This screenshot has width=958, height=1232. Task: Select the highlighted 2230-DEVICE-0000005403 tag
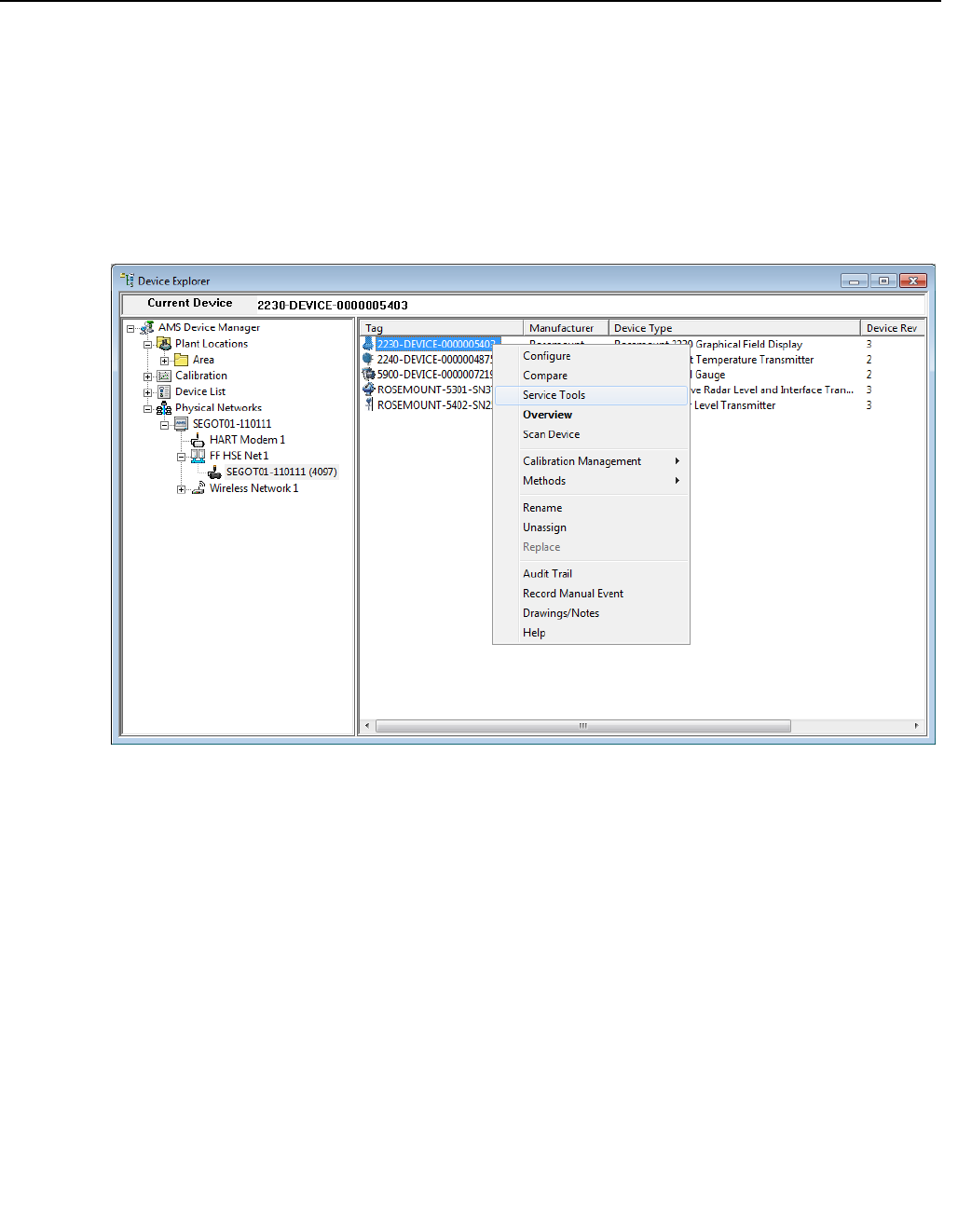coord(437,344)
